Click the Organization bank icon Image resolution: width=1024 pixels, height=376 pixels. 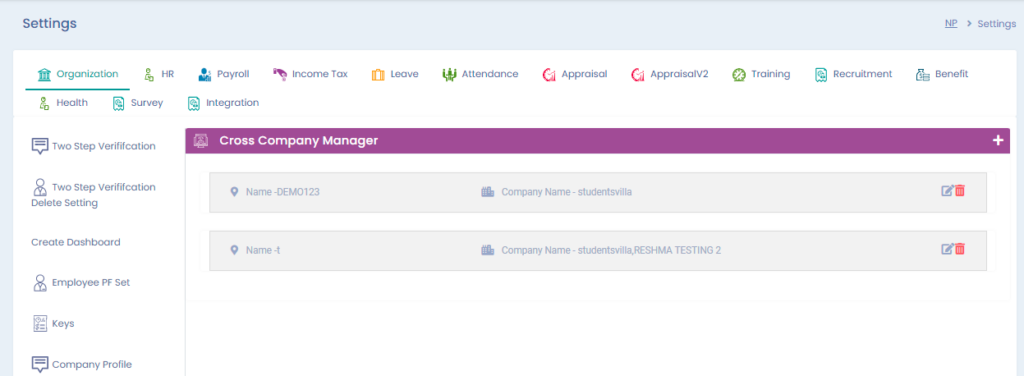point(44,74)
